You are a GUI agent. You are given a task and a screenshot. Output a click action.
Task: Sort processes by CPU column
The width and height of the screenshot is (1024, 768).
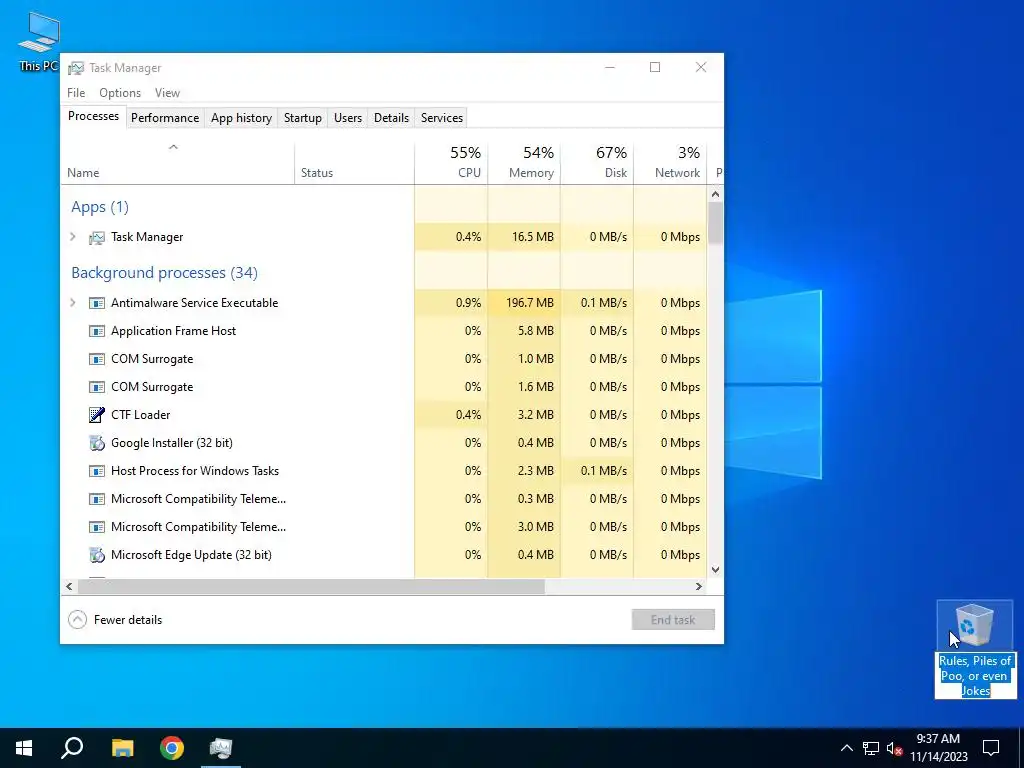451,163
